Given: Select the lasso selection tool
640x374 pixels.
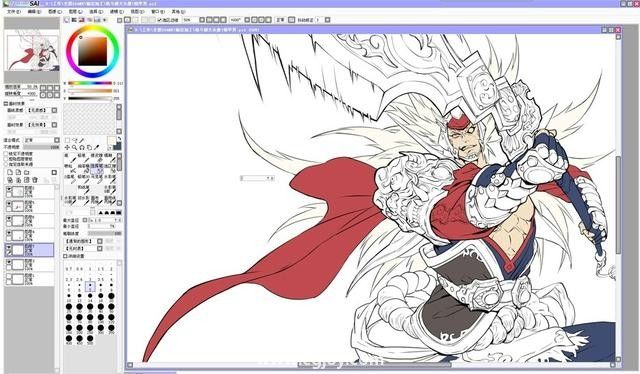Looking at the screenshot, I should tap(75, 140).
